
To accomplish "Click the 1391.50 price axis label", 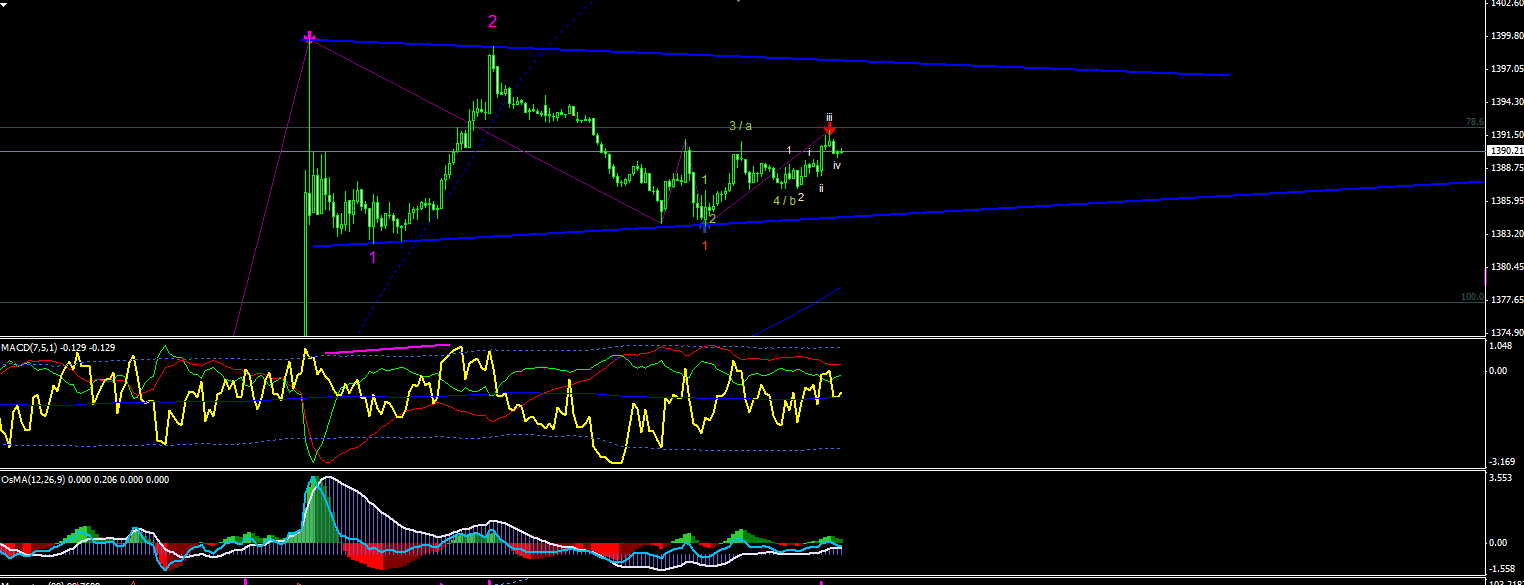I will pos(1506,135).
